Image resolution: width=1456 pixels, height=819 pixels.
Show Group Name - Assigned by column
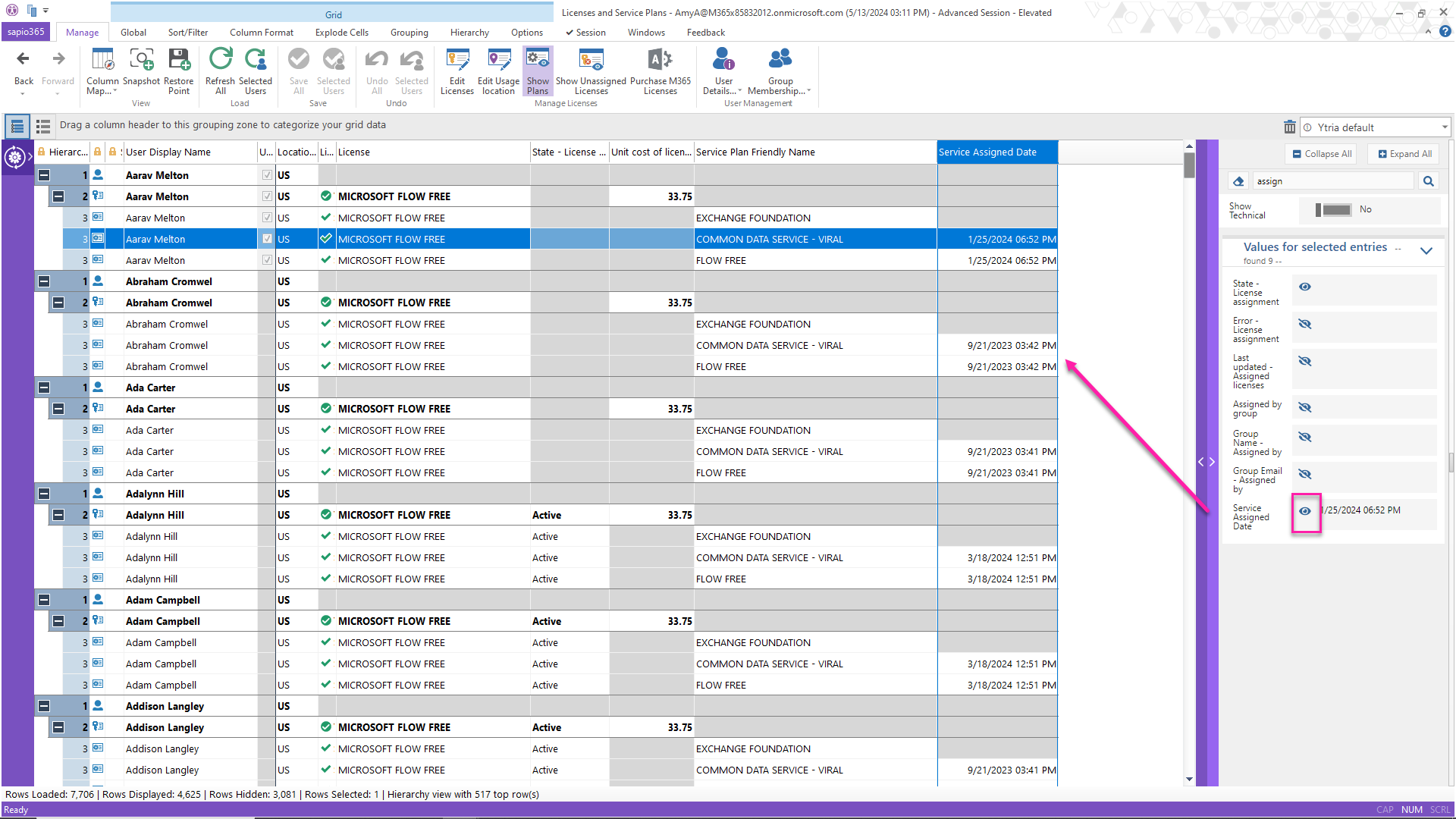[1305, 437]
